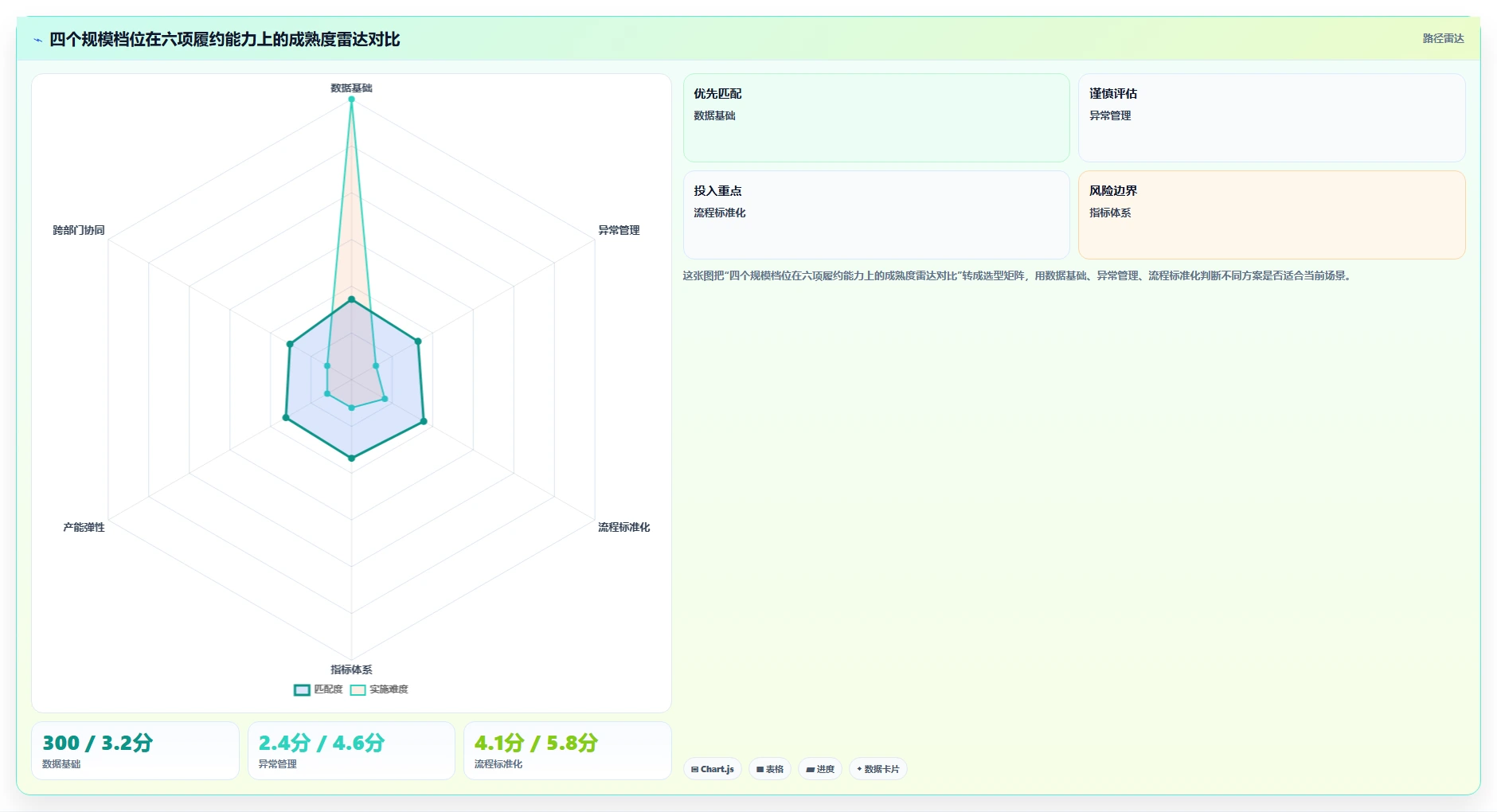Open the 优先匹配 card

pos(876,118)
